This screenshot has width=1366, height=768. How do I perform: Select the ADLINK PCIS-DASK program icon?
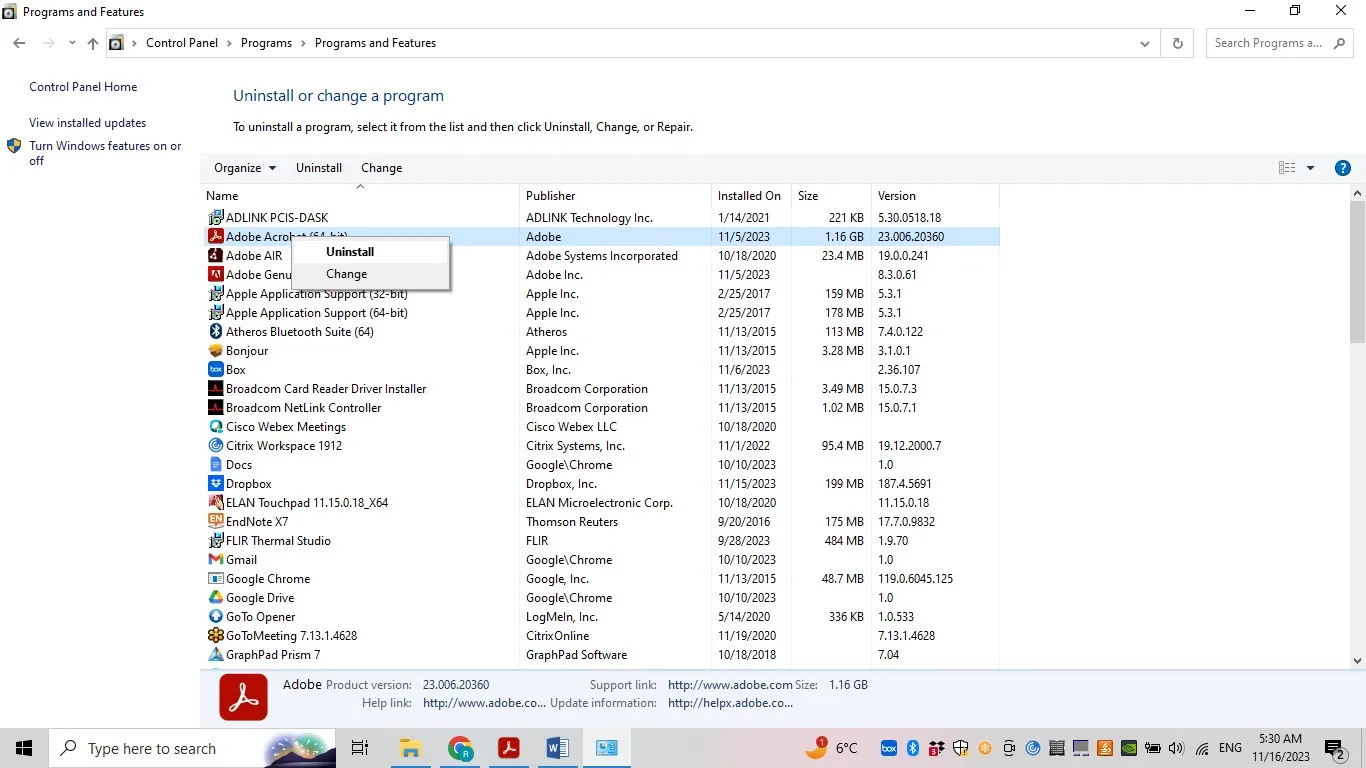coord(215,218)
